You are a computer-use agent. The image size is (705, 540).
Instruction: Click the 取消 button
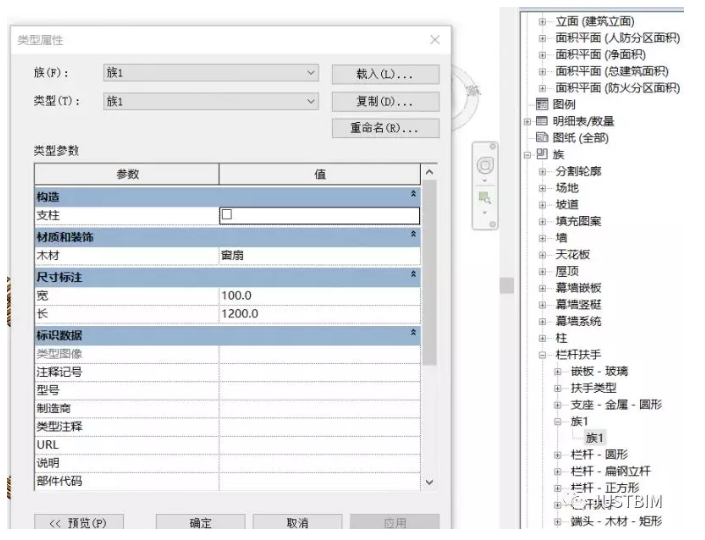point(297,522)
